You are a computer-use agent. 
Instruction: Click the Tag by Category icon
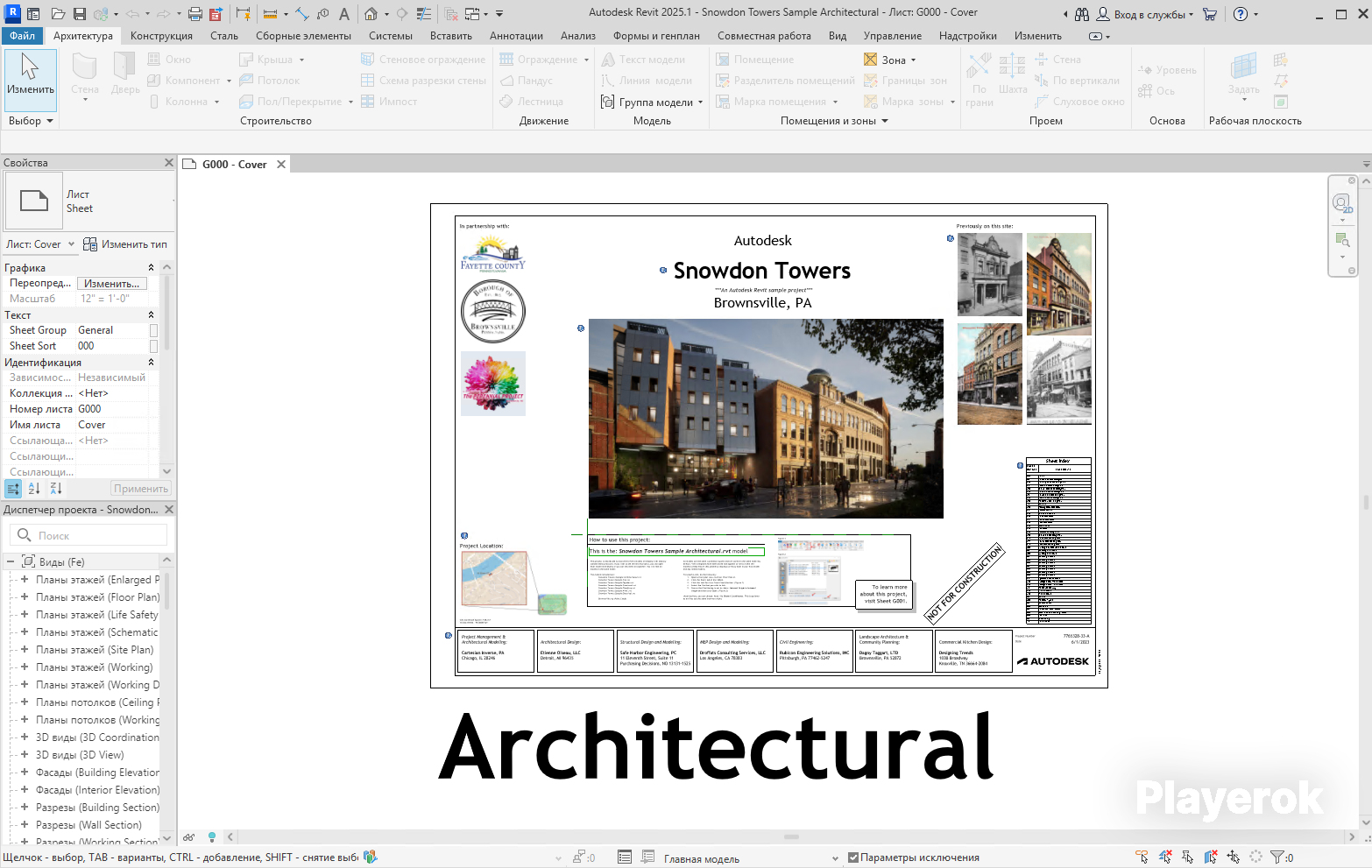tap(323, 14)
